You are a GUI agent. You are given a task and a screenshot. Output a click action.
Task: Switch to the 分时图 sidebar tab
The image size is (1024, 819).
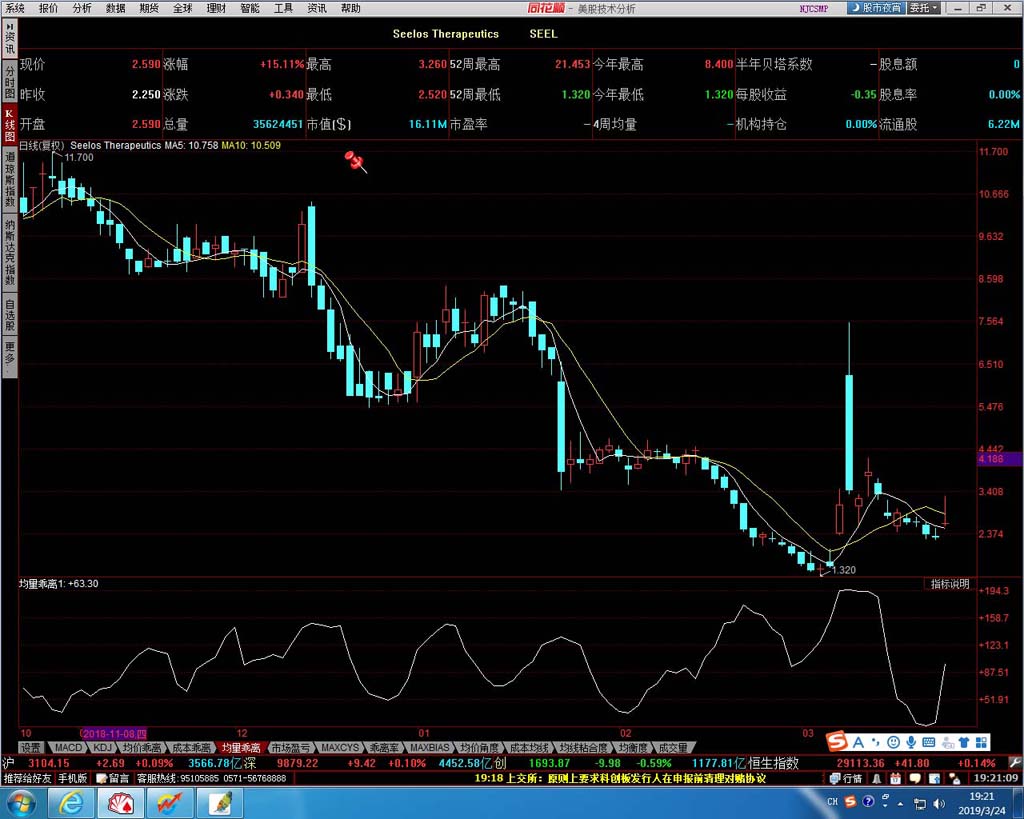(9, 81)
